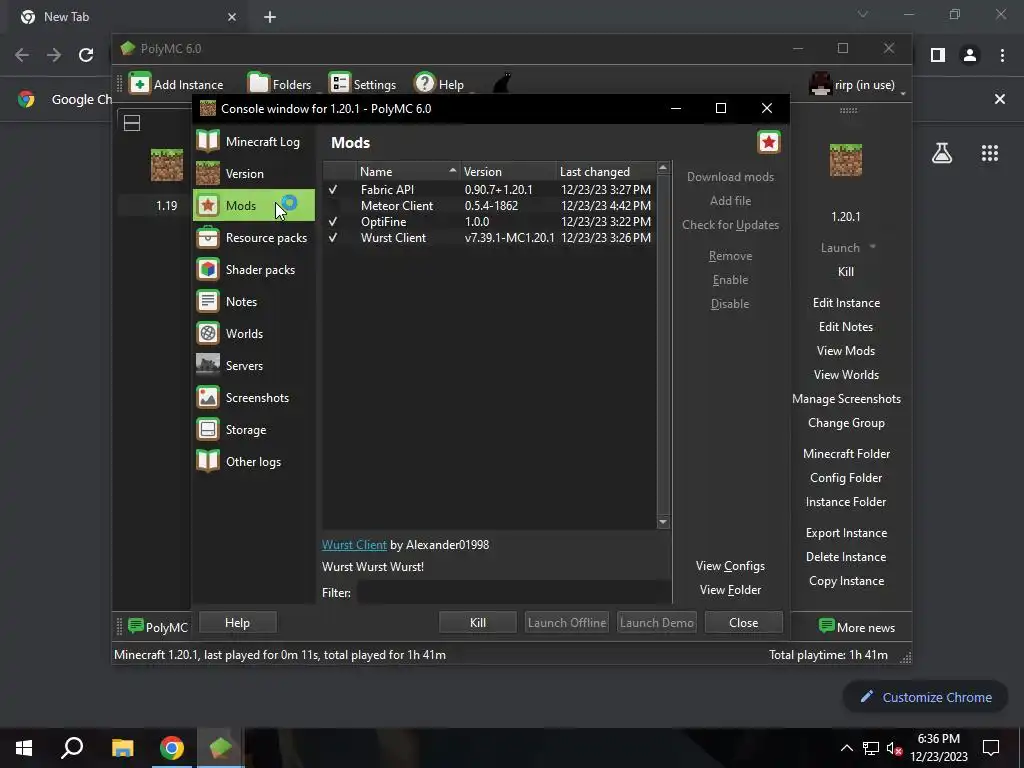This screenshot has width=1024, height=768.
Task: Open the Google apps grid
Action: (x=989, y=153)
